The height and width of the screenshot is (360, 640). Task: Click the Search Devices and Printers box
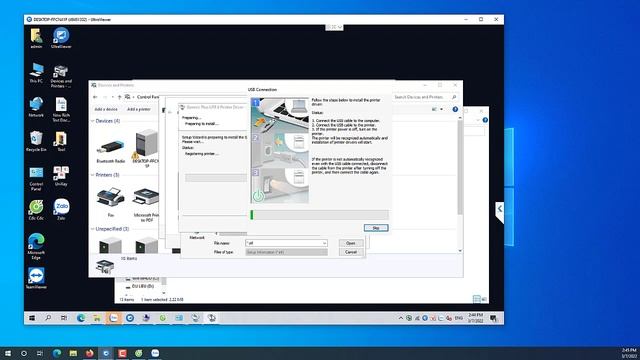(424, 97)
